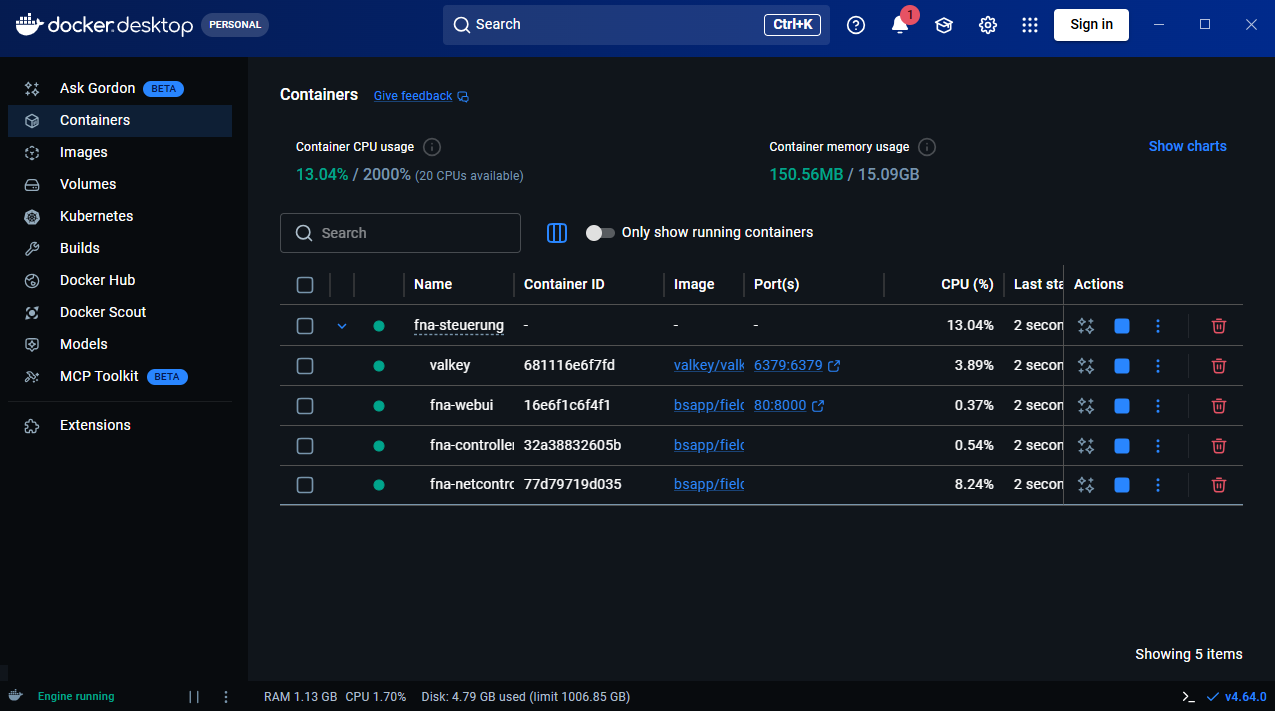Delete the fna-webui container
Image resolution: width=1275 pixels, height=711 pixels.
click(1218, 406)
